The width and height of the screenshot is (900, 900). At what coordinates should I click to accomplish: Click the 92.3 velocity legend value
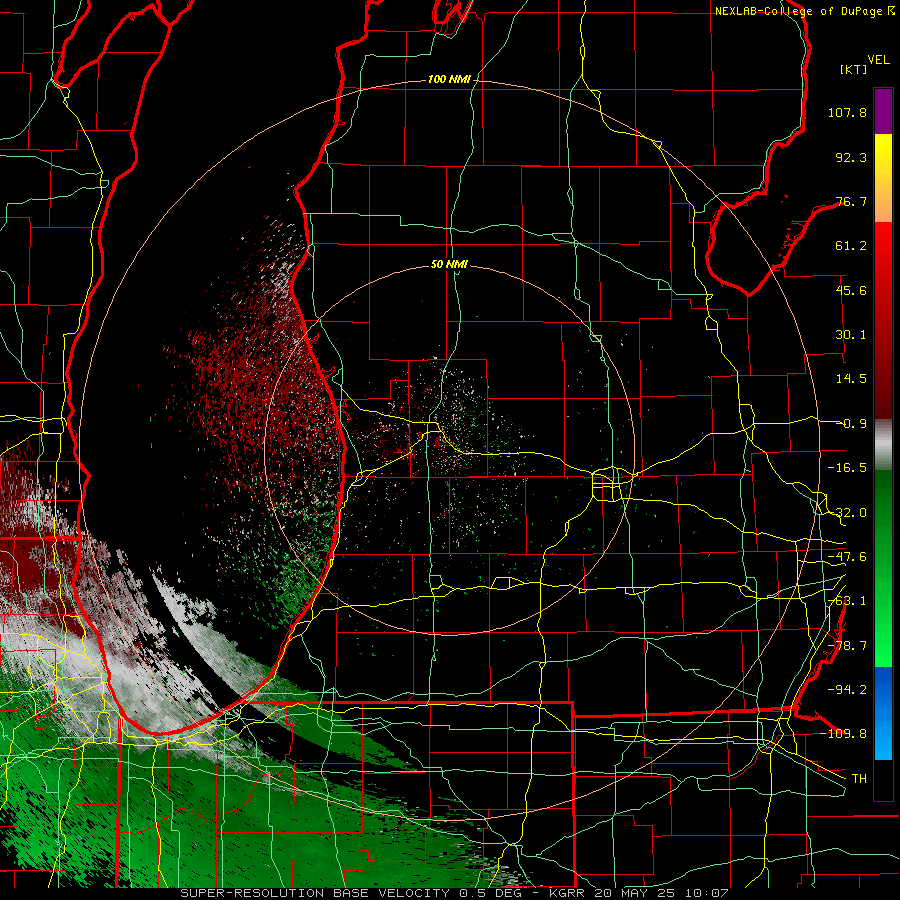[x=851, y=157]
